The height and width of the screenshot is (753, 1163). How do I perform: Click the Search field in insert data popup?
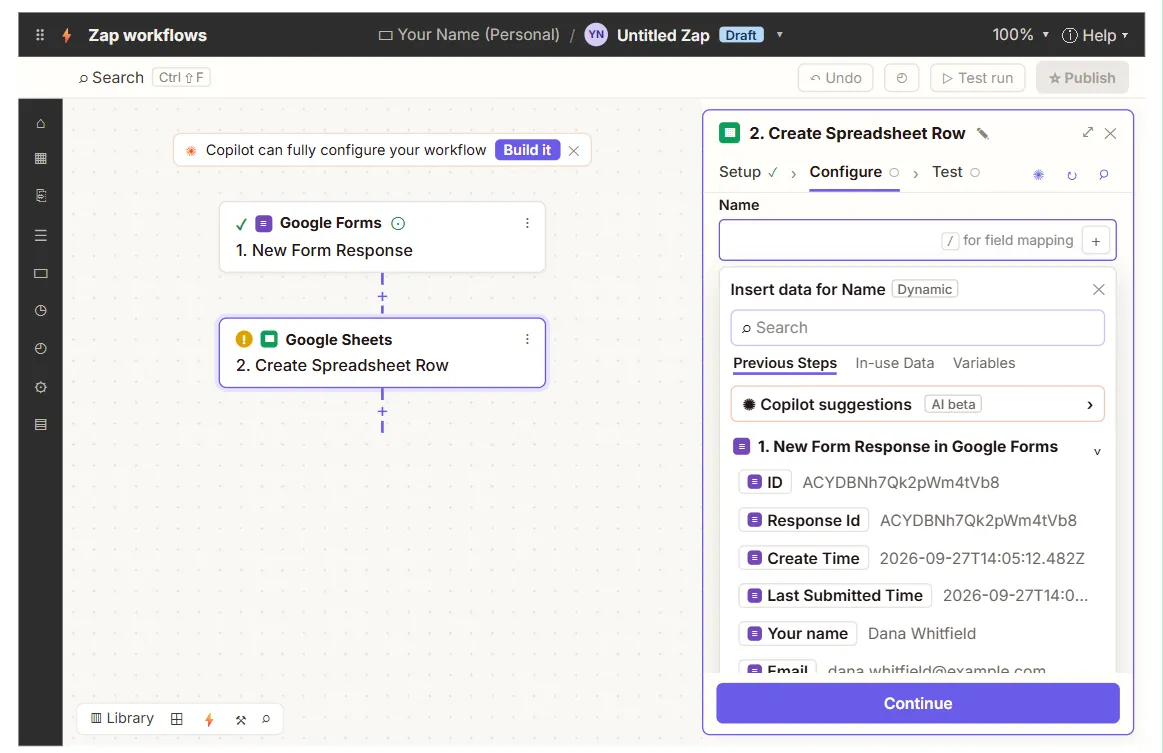coord(917,328)
